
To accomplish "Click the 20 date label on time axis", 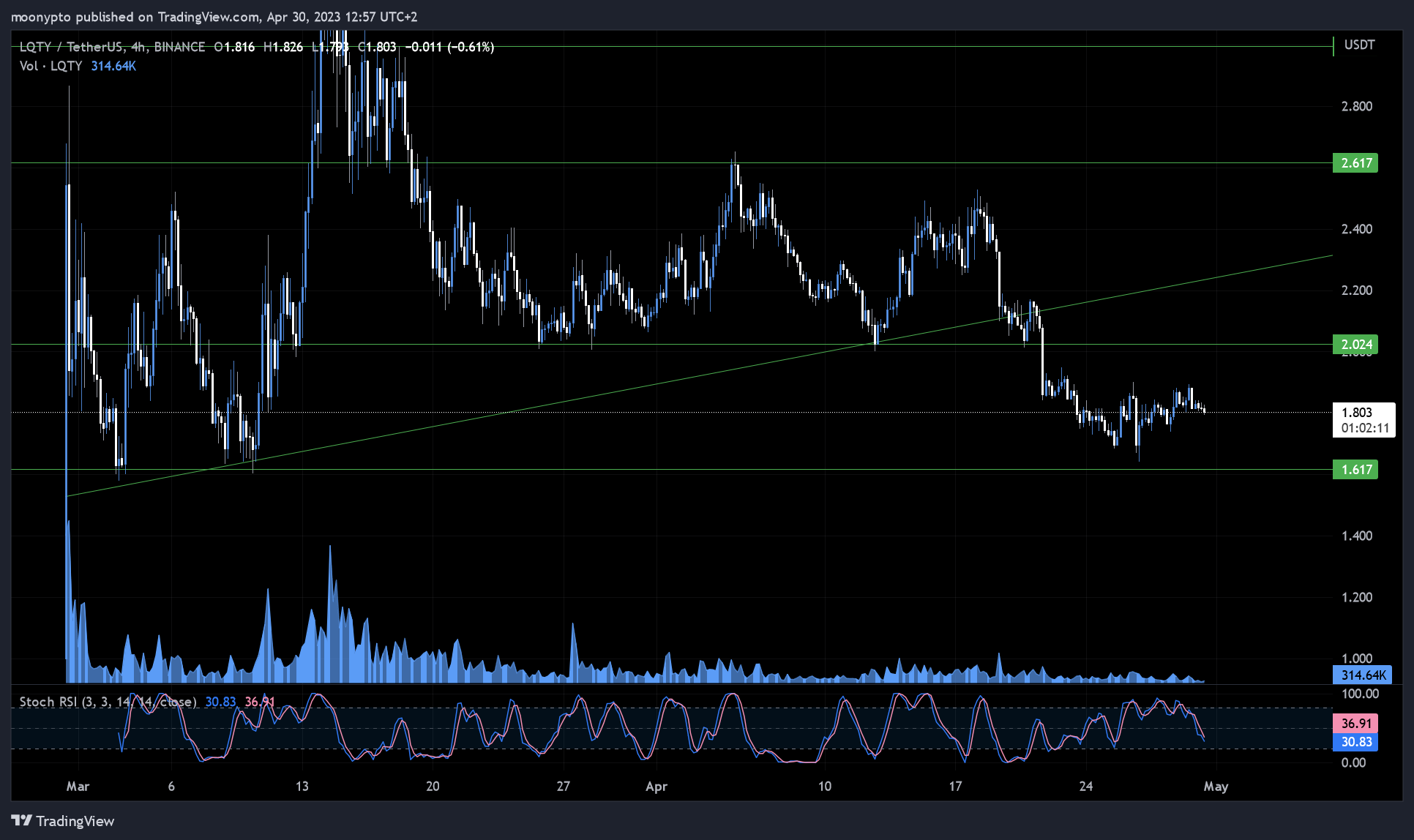I will coord(433,787).
